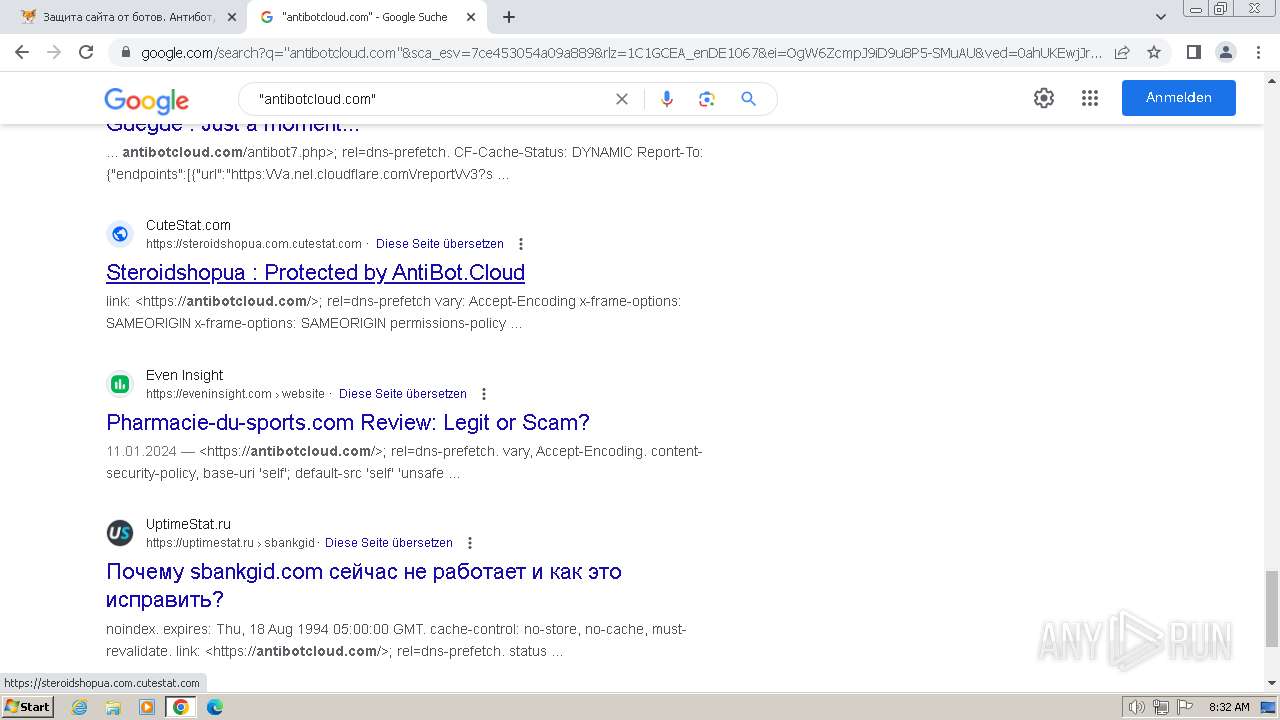1280x720 pixels.
Task: Clear the search box text
Action: coord(622,99)
